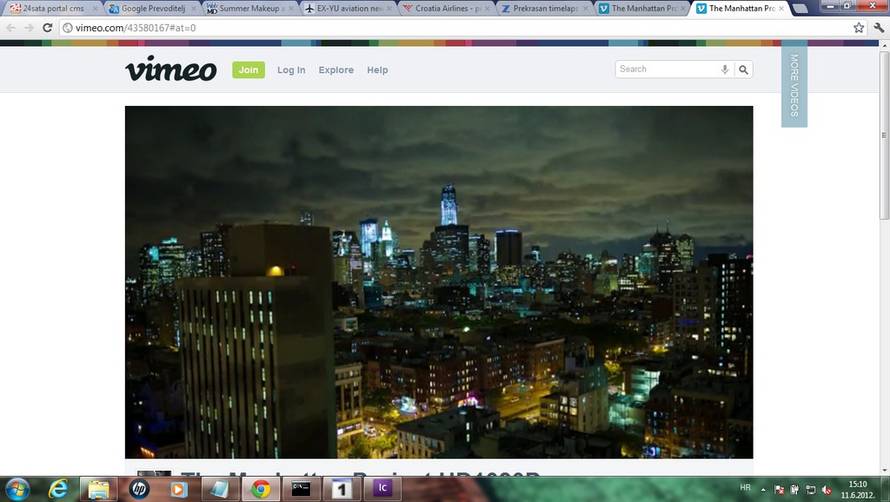890x502 pixels.
Task: Click the address bar URL
Action: tap(136, 27)
